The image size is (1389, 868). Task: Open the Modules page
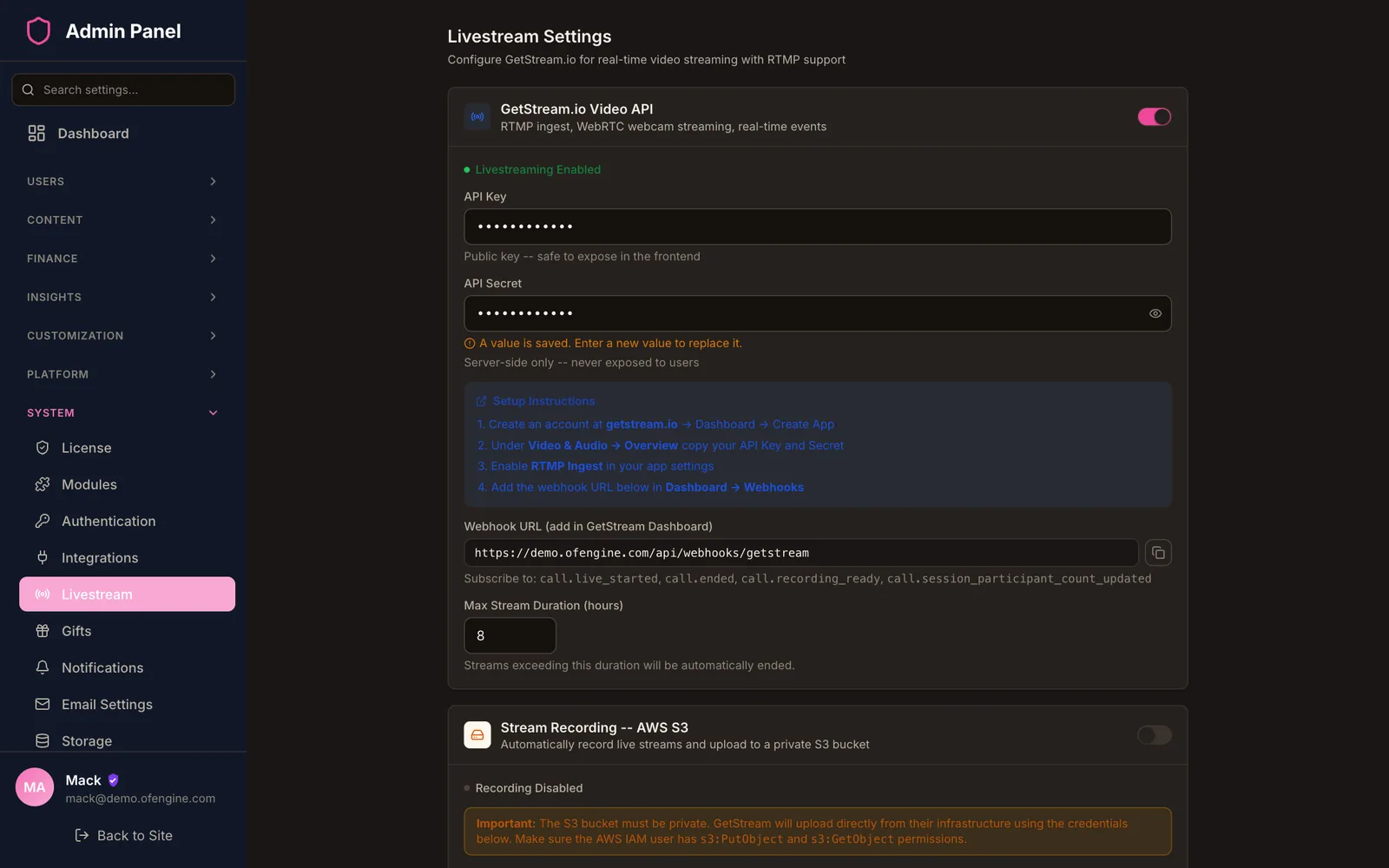(x=127, y=484)
